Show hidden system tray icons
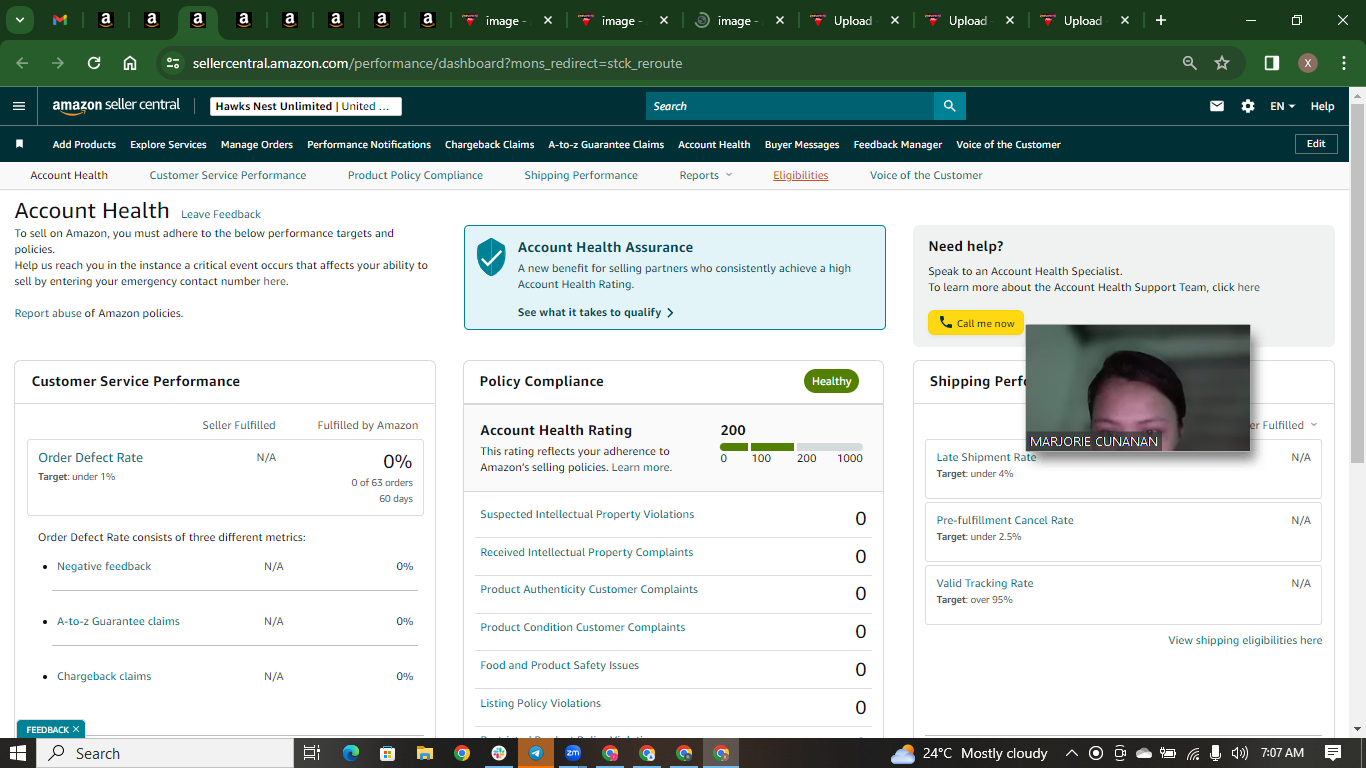This screenshot has width=1366, height=768. (x=1072, y=753)
